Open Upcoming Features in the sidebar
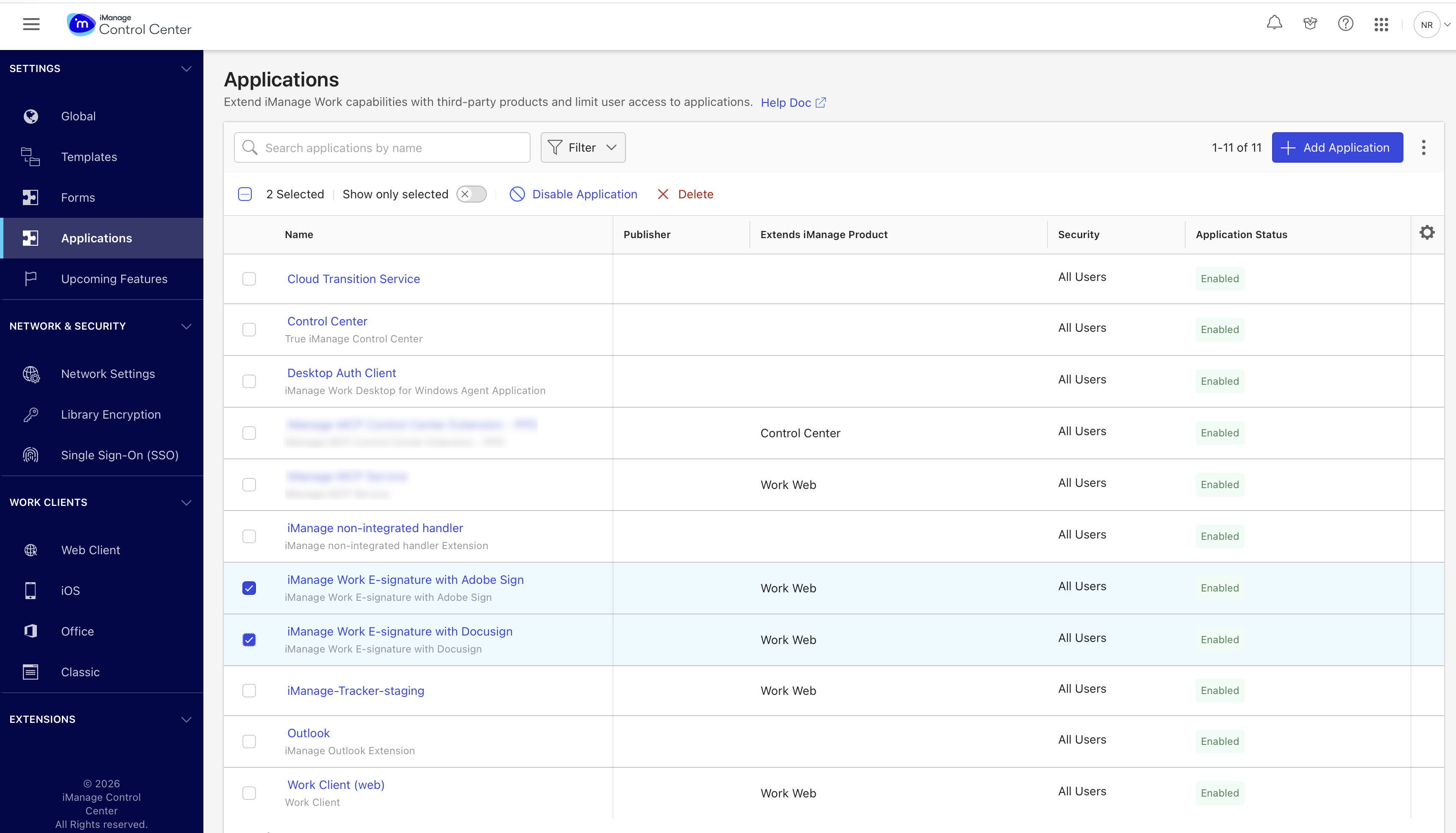Viewport: 1456px width, 833px height. pyautogui.click(x=102, y=279)
